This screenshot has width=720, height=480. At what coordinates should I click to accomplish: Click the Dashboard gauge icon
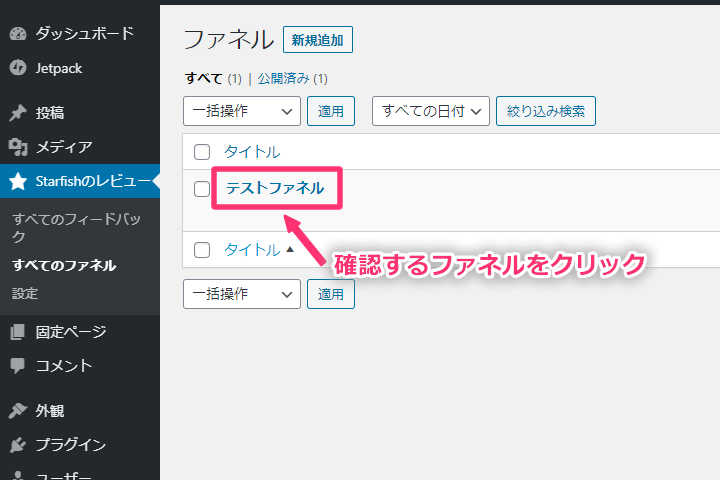[18, 34]
